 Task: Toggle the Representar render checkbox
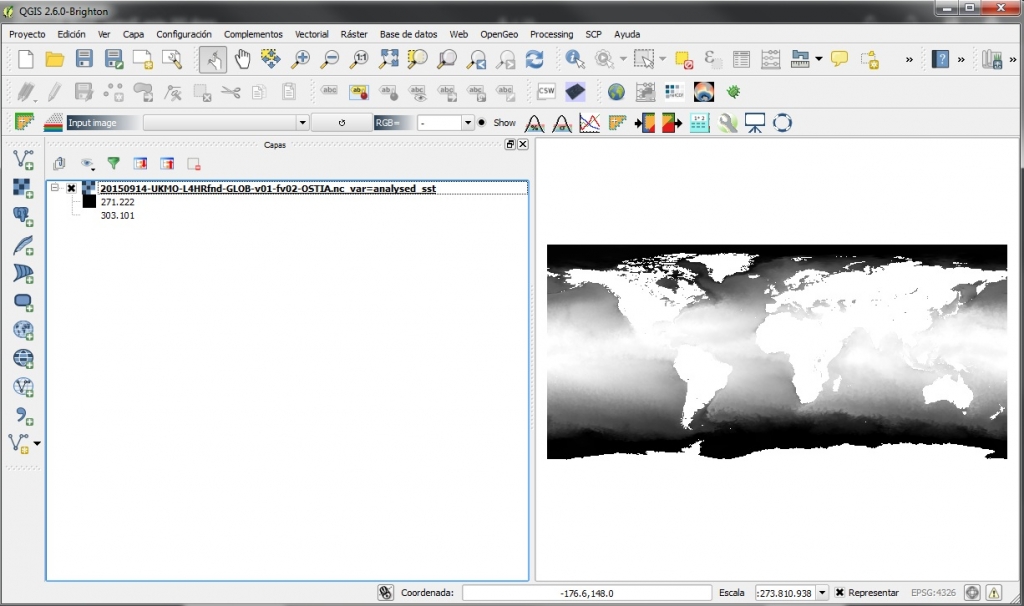coord(840,593)
